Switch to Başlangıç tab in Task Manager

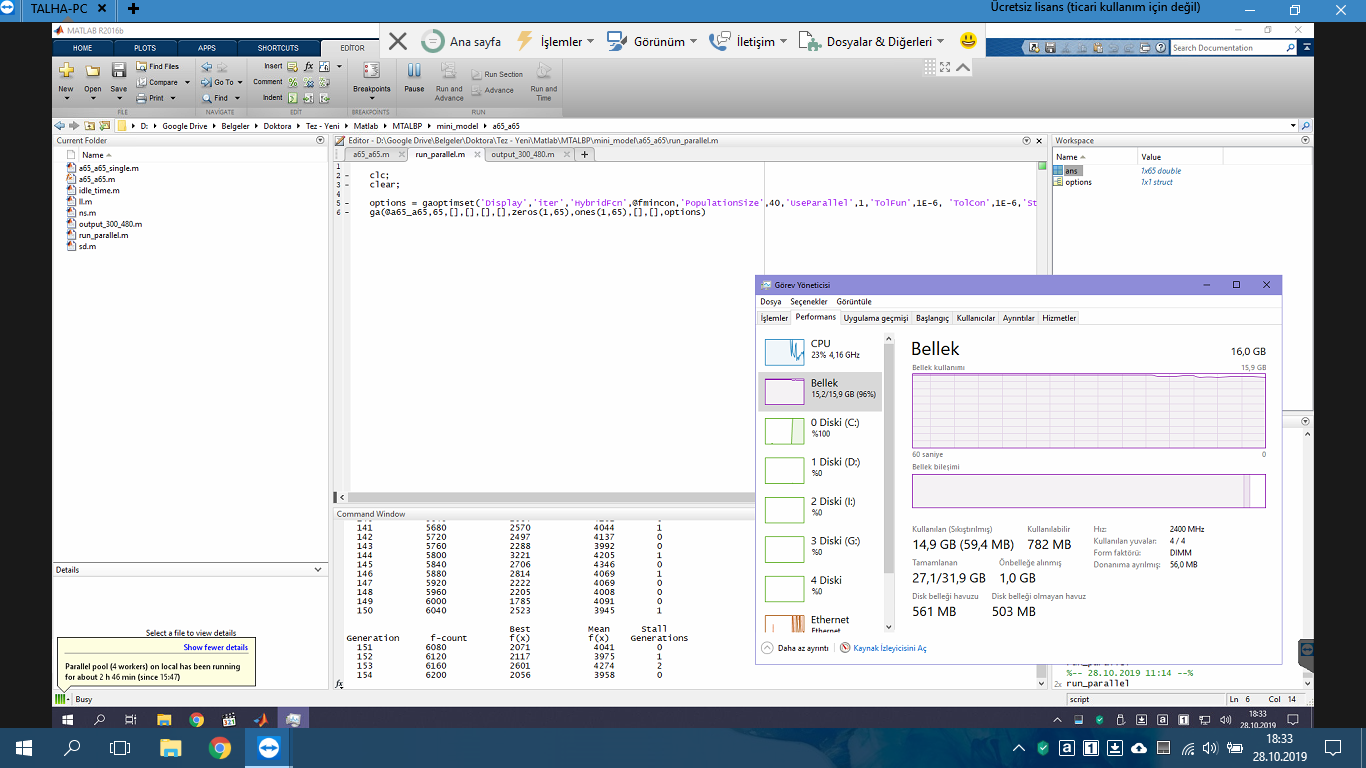tap(932, 318)
